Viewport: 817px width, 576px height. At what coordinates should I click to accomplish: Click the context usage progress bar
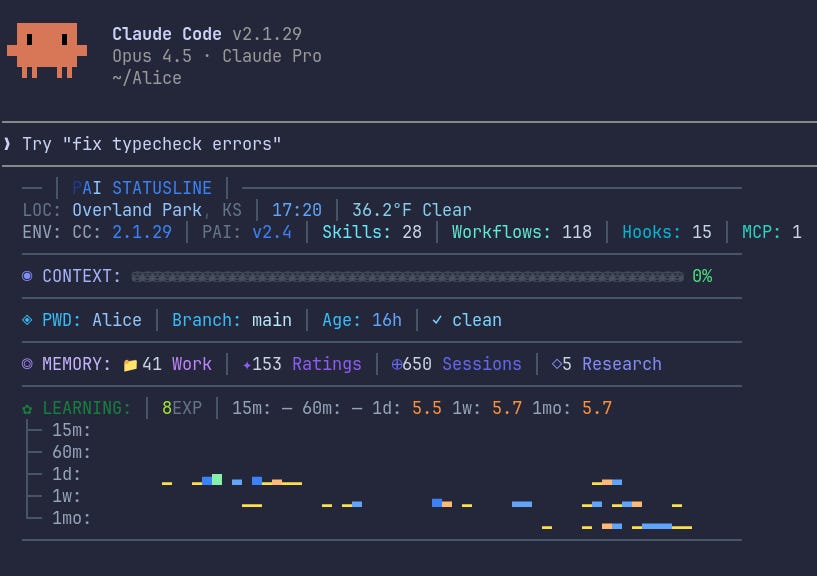(407, 276)
